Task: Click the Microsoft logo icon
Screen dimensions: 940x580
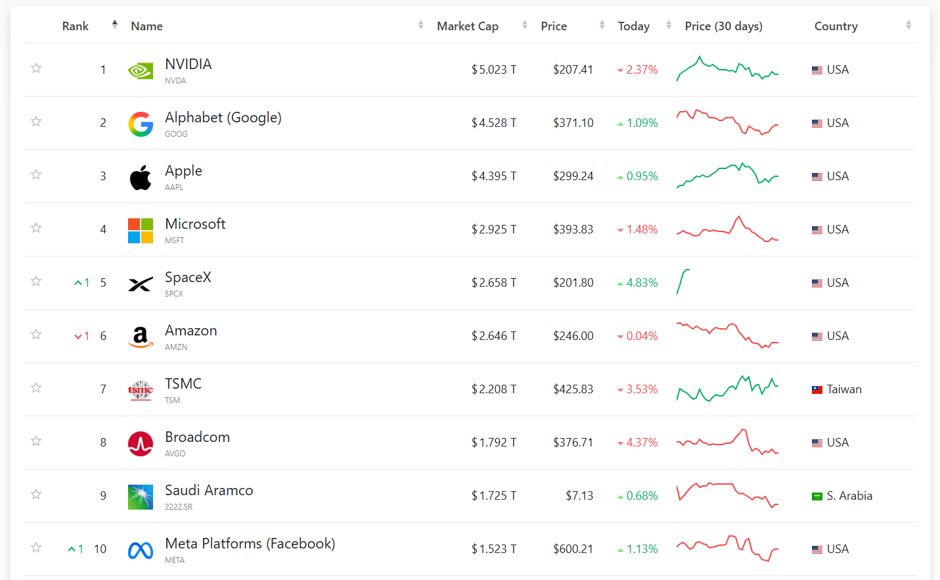Action: pyautogui.click(x=140, y=230)
